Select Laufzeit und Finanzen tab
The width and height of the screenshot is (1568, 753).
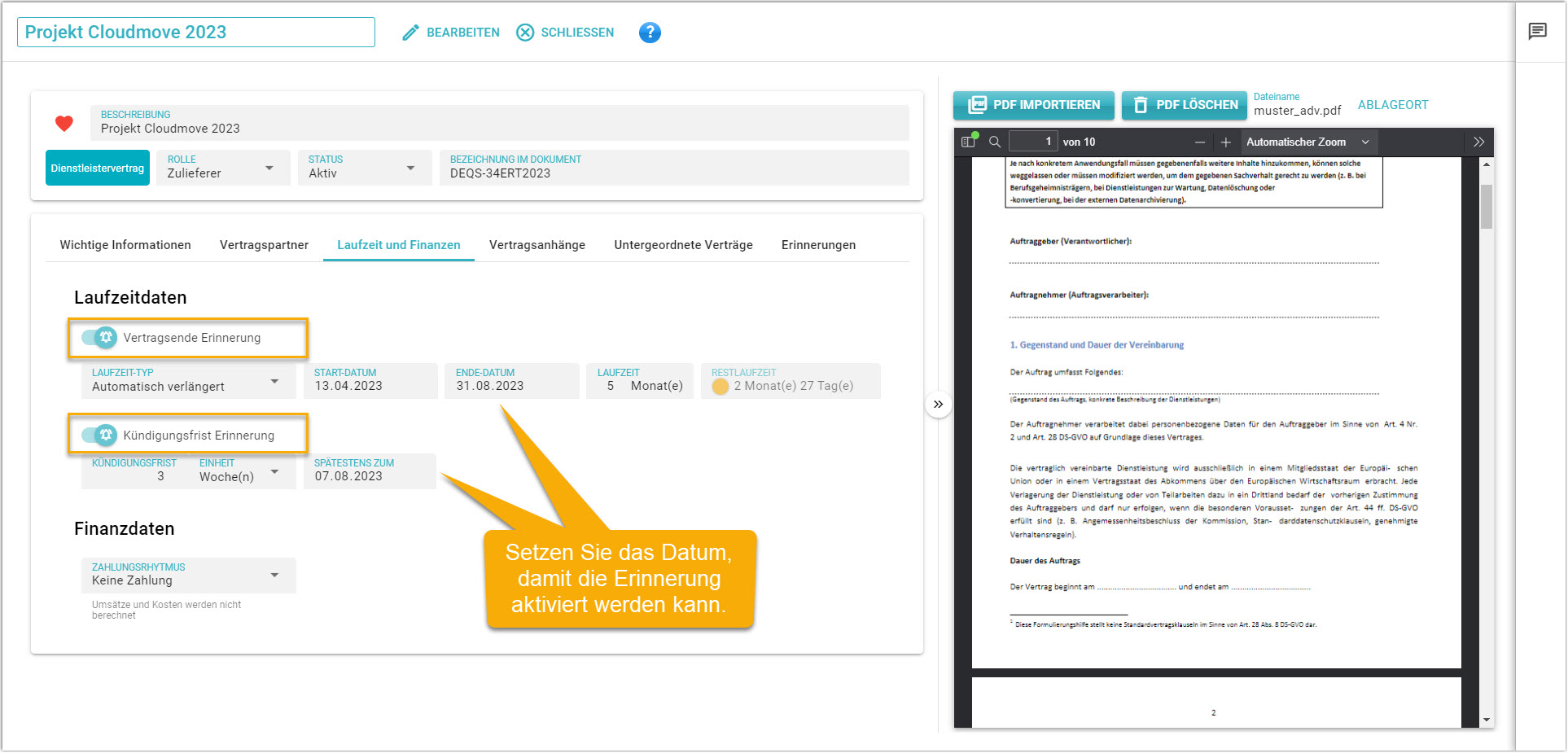(x=399, y=245)
